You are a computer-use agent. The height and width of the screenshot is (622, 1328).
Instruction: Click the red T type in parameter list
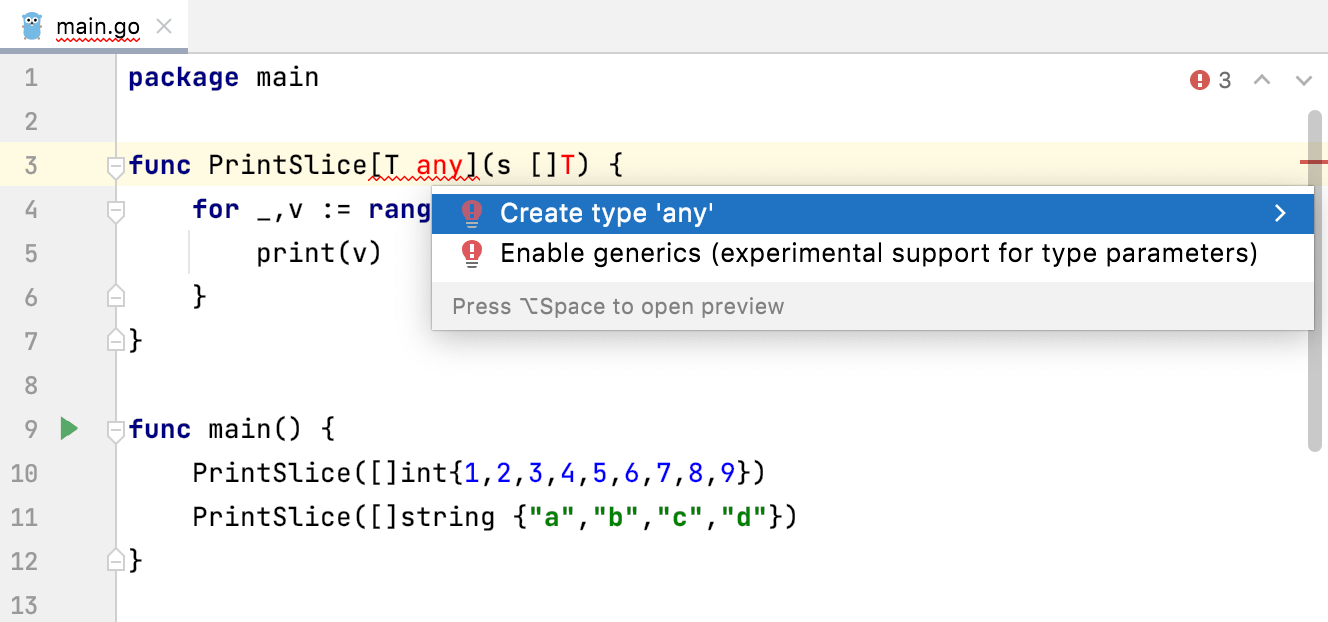[x=568, y=165]
